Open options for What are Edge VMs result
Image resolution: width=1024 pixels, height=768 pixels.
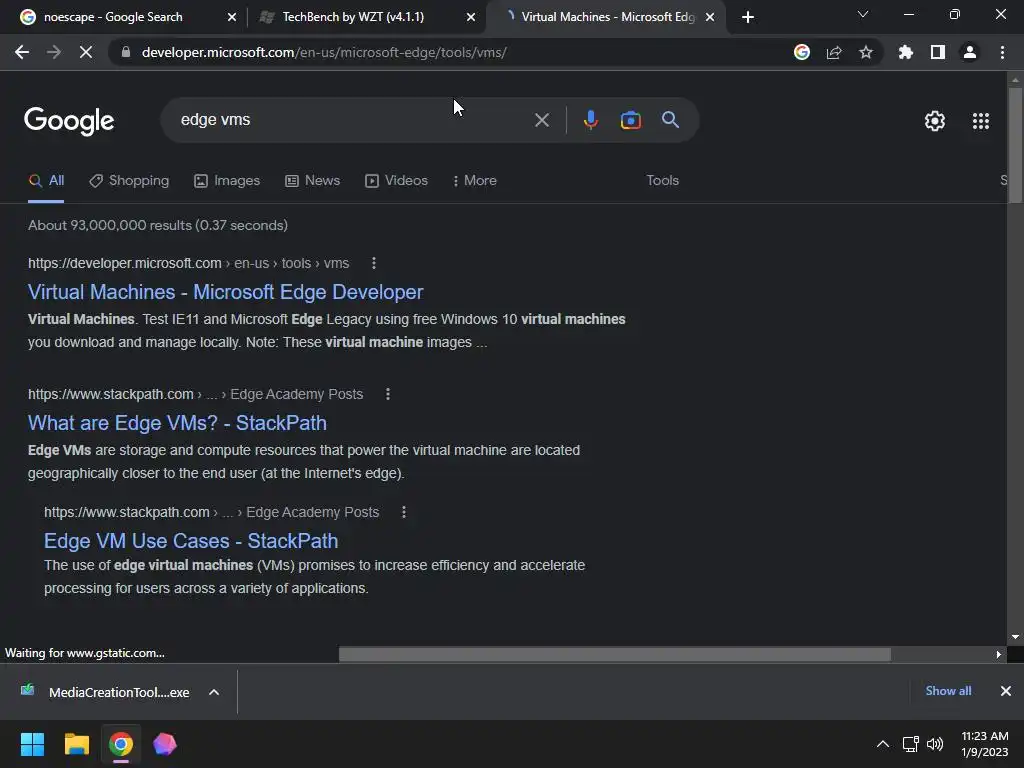click(x=388, y=394)
